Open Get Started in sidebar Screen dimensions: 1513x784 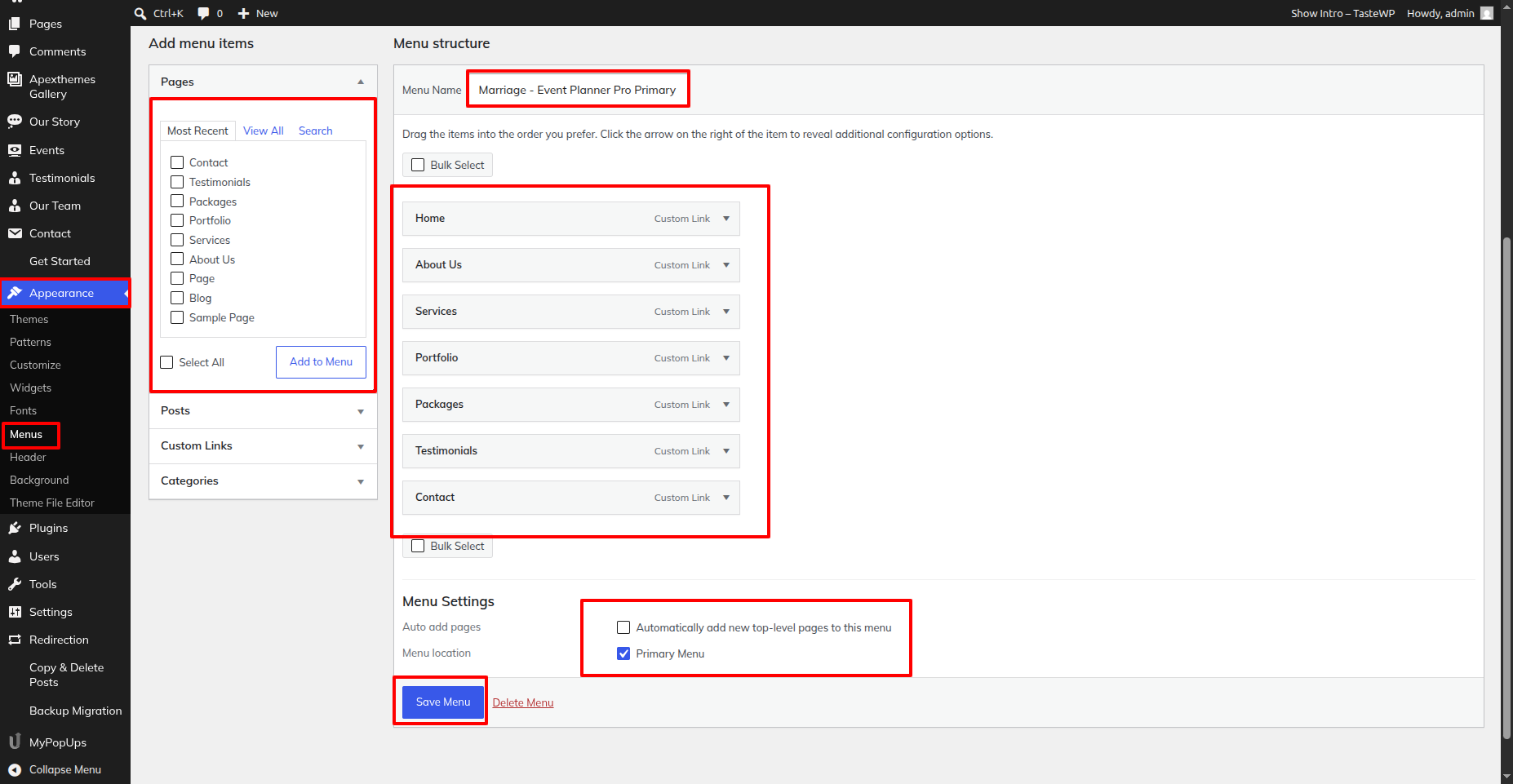(x=60, y=261)
